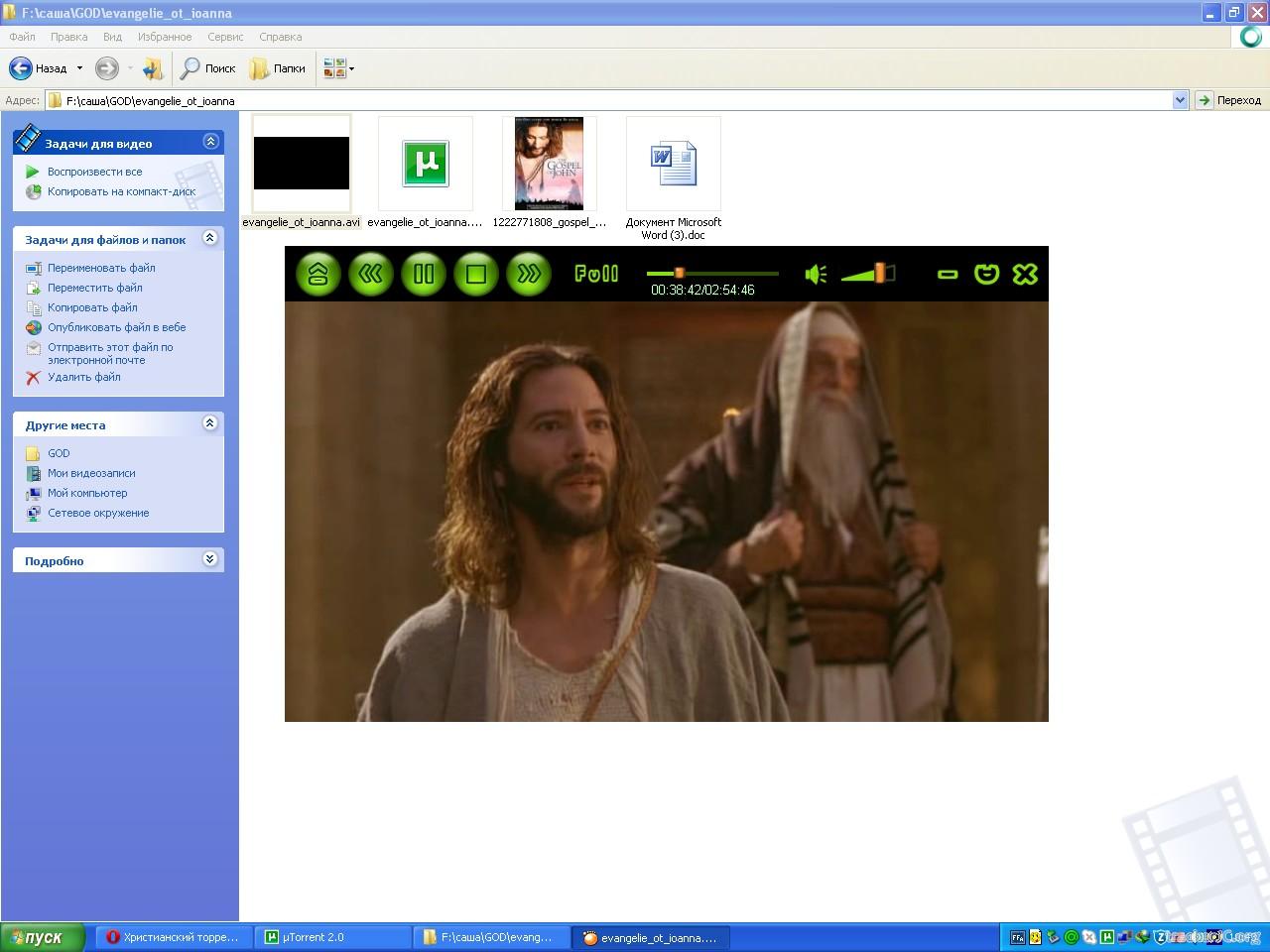Switch the player to Full screen mode

(596, 274)
